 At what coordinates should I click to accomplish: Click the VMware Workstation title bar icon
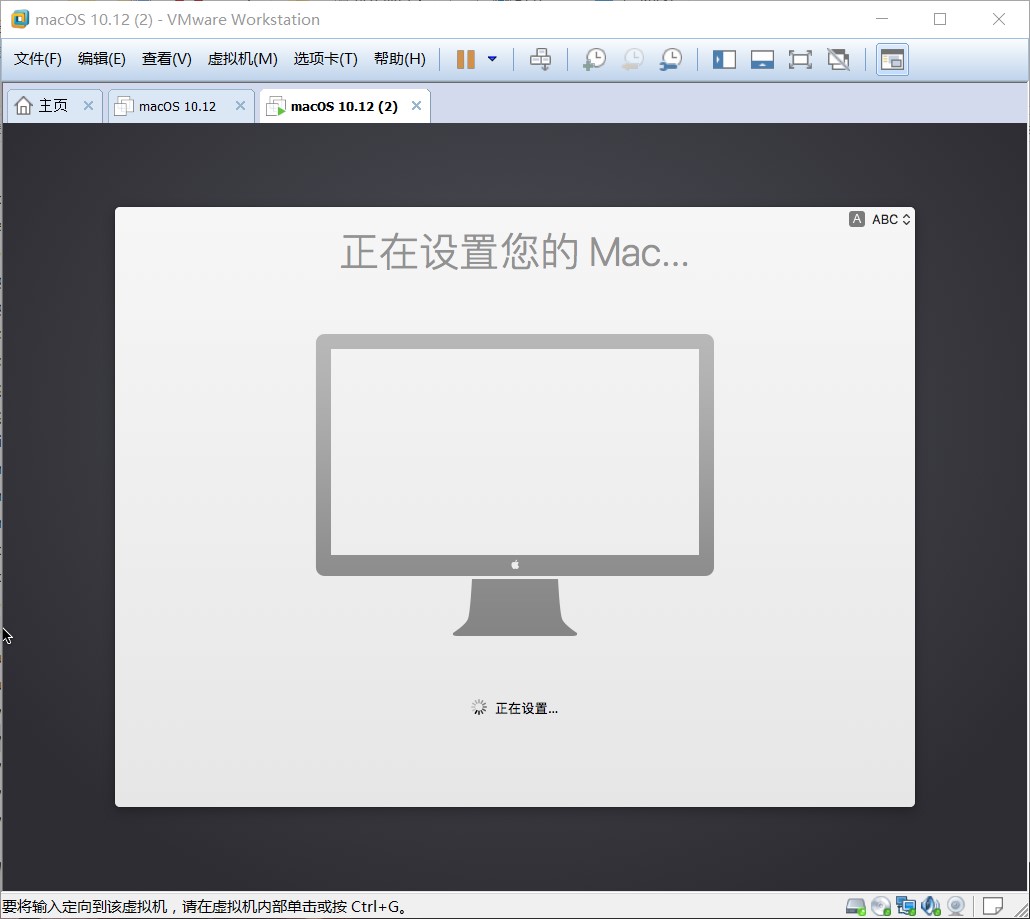pyautogui.click(x=20, y=19)
